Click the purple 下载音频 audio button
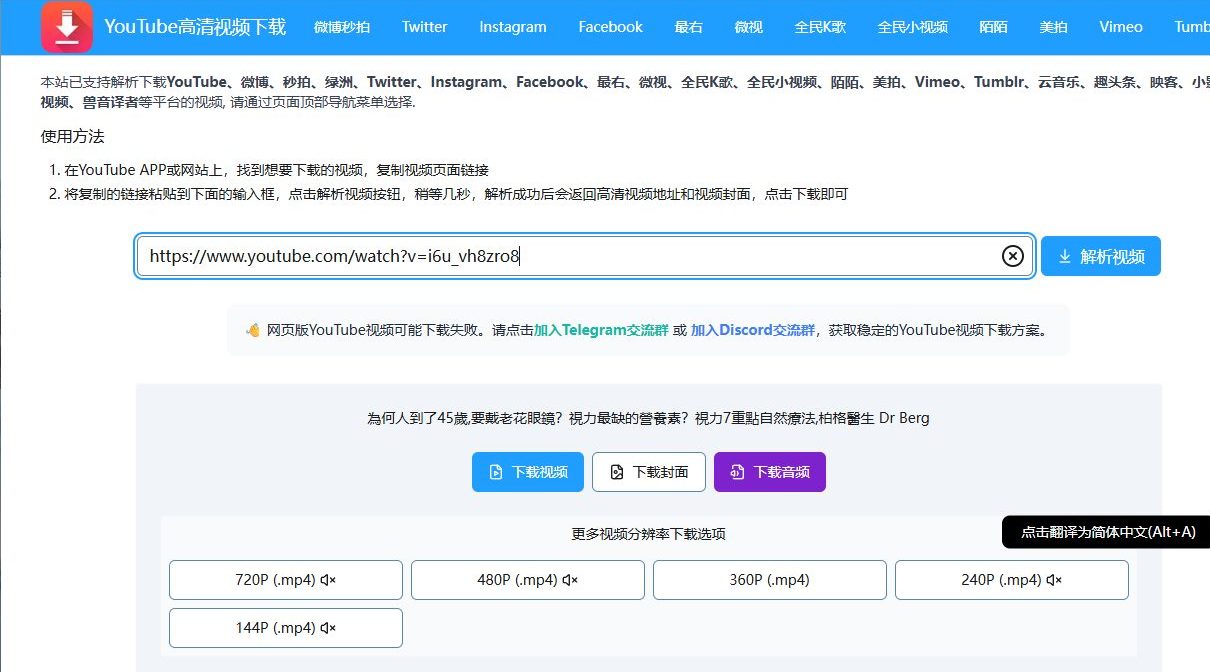1210x672 pixels. (x=769, y=472)
